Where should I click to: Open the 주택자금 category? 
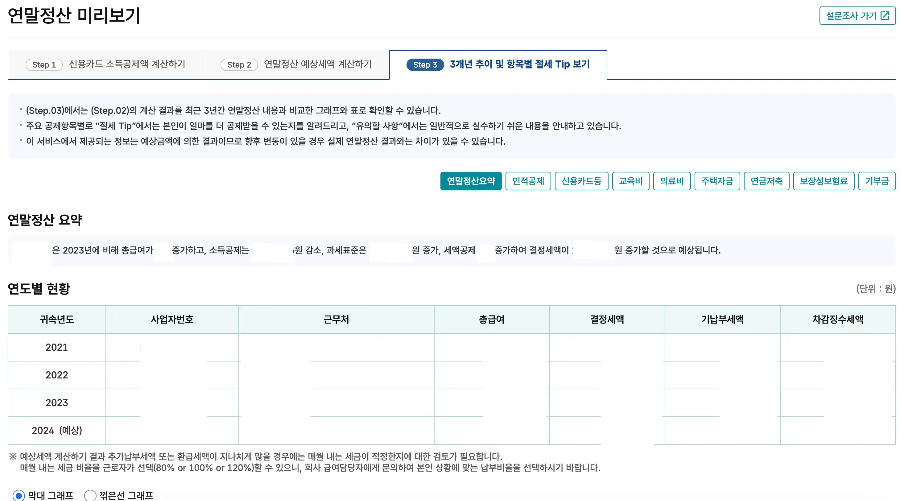tap(717, 181)
